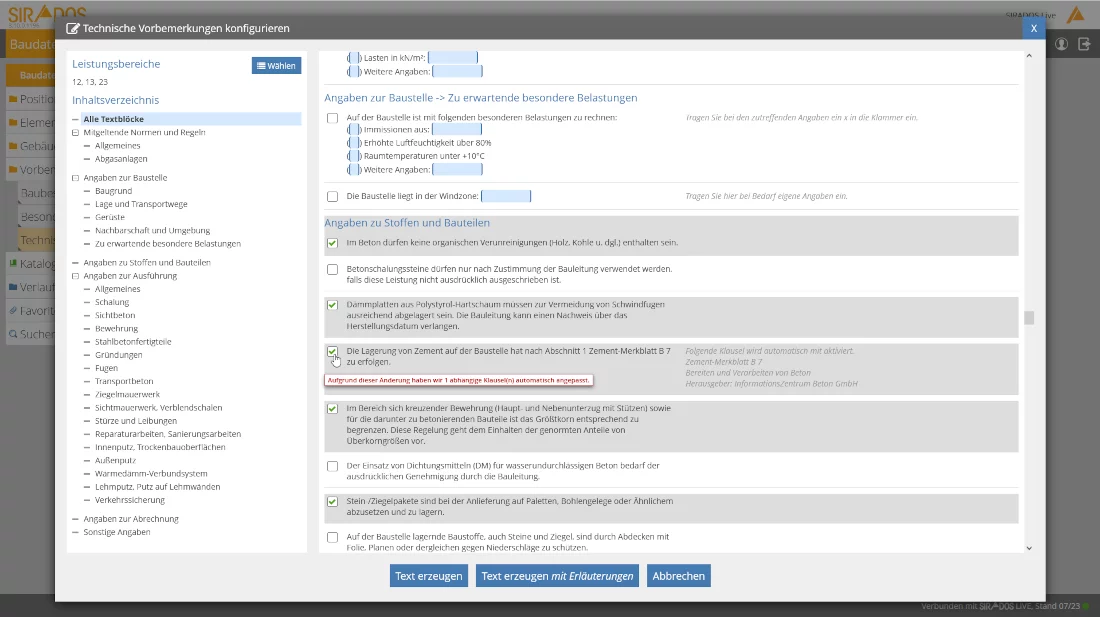The image size is (1100, 617).
Task: Click the logout icon in the header
Action: click(x=1083, y=44)
